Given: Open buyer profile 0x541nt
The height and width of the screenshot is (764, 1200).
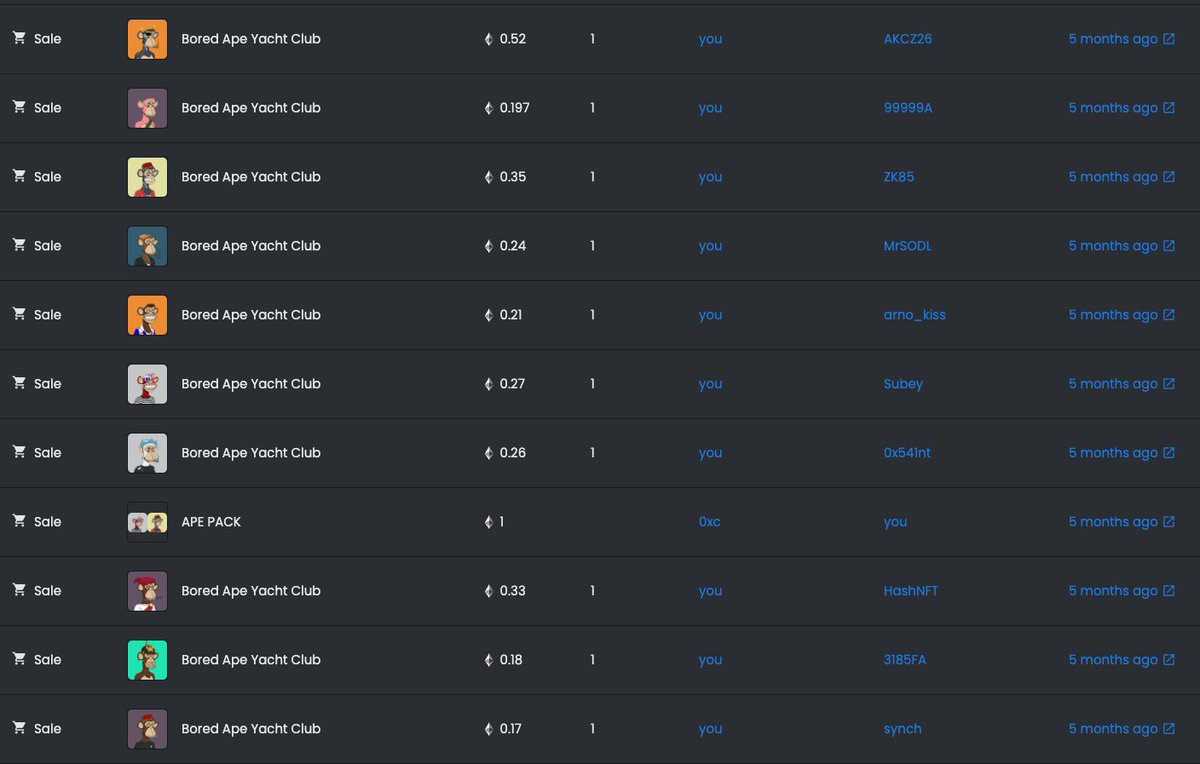Looking at the screenshot, I should [x=907, y=453].
